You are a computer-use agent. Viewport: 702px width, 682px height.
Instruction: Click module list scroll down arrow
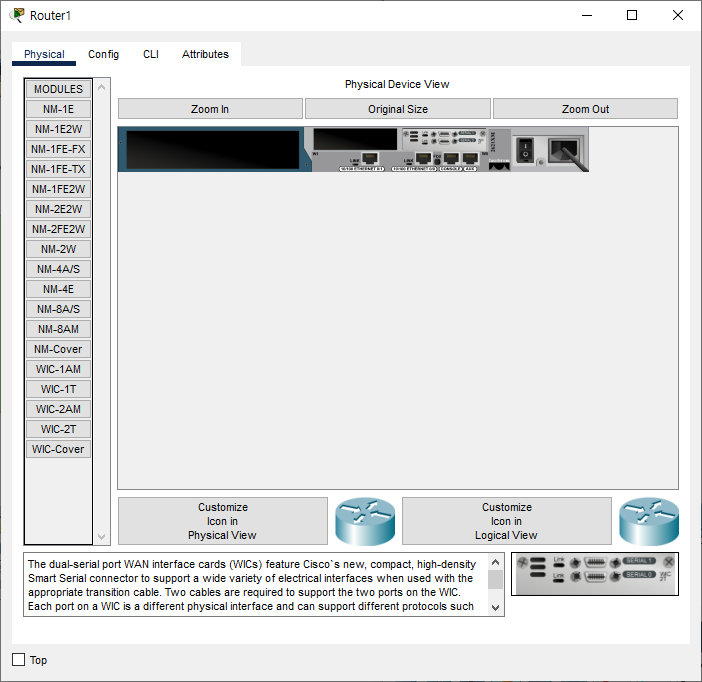tap(102, 536)
